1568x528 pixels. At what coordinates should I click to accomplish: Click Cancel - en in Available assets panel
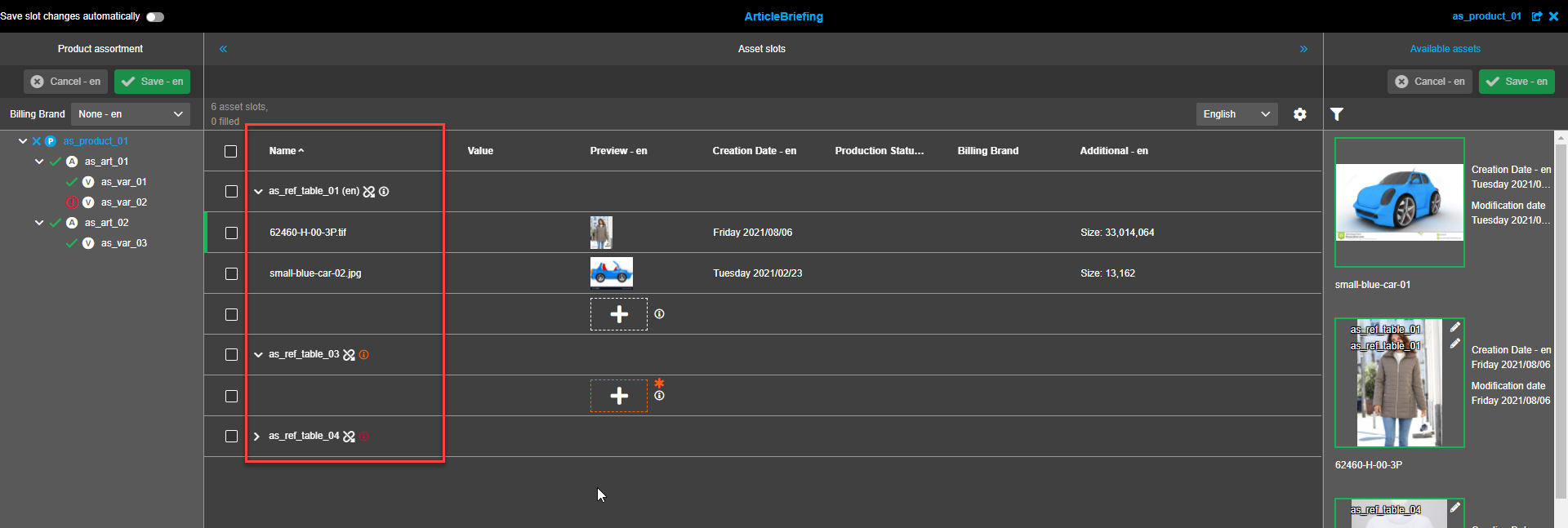pyautogui.click(x=1429, y=82)
